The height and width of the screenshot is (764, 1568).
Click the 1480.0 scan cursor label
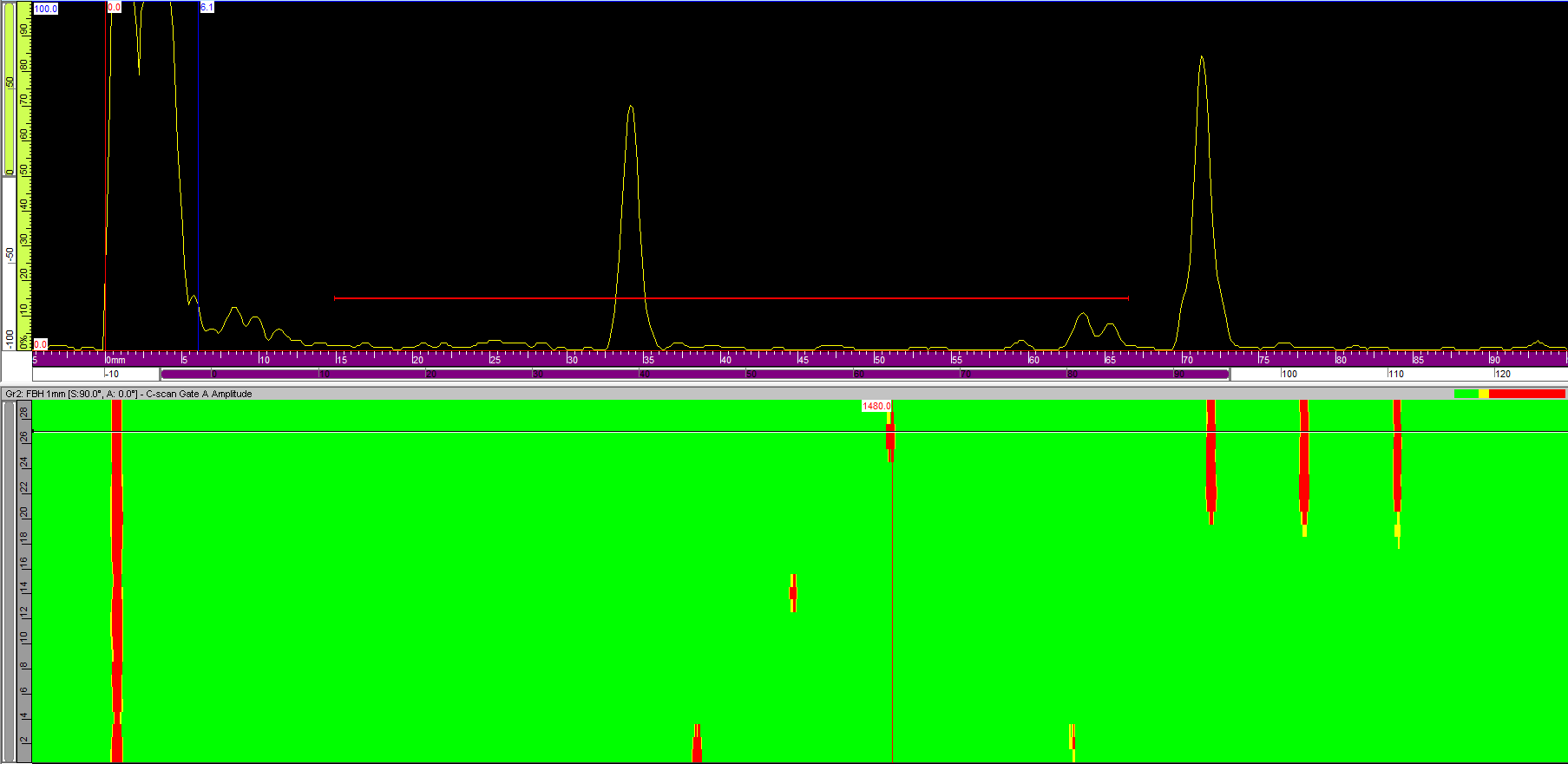pyautogui.click(x=876, y=406)
